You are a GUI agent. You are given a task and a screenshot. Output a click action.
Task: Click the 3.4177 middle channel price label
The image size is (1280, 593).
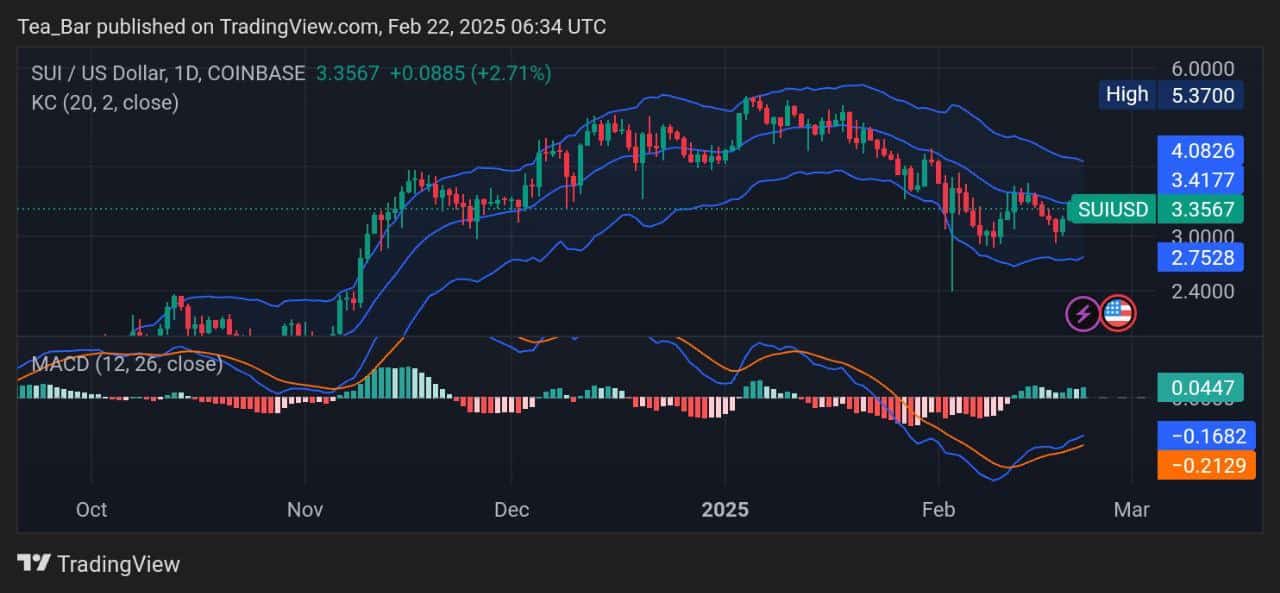click(1200, 180)
